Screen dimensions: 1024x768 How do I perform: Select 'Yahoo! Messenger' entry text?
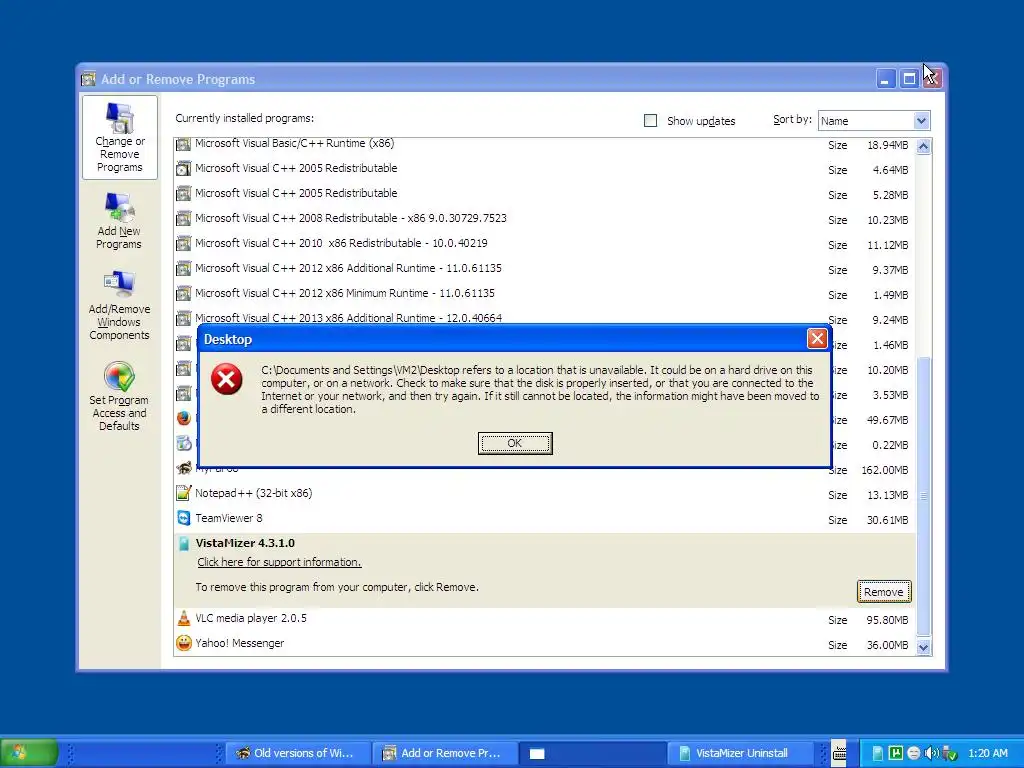(240, 643)
